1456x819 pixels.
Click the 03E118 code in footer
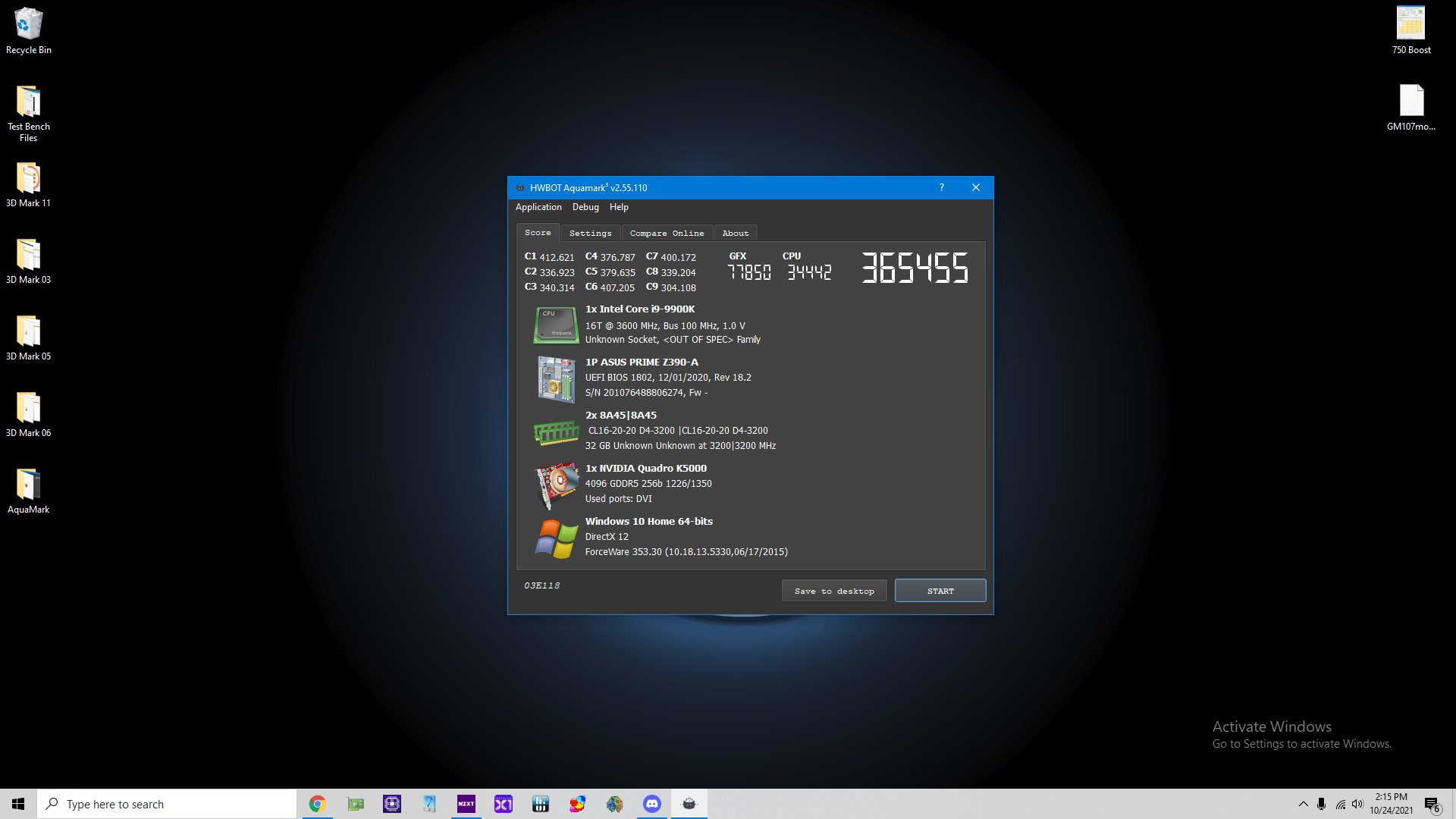tap(542, 585)
